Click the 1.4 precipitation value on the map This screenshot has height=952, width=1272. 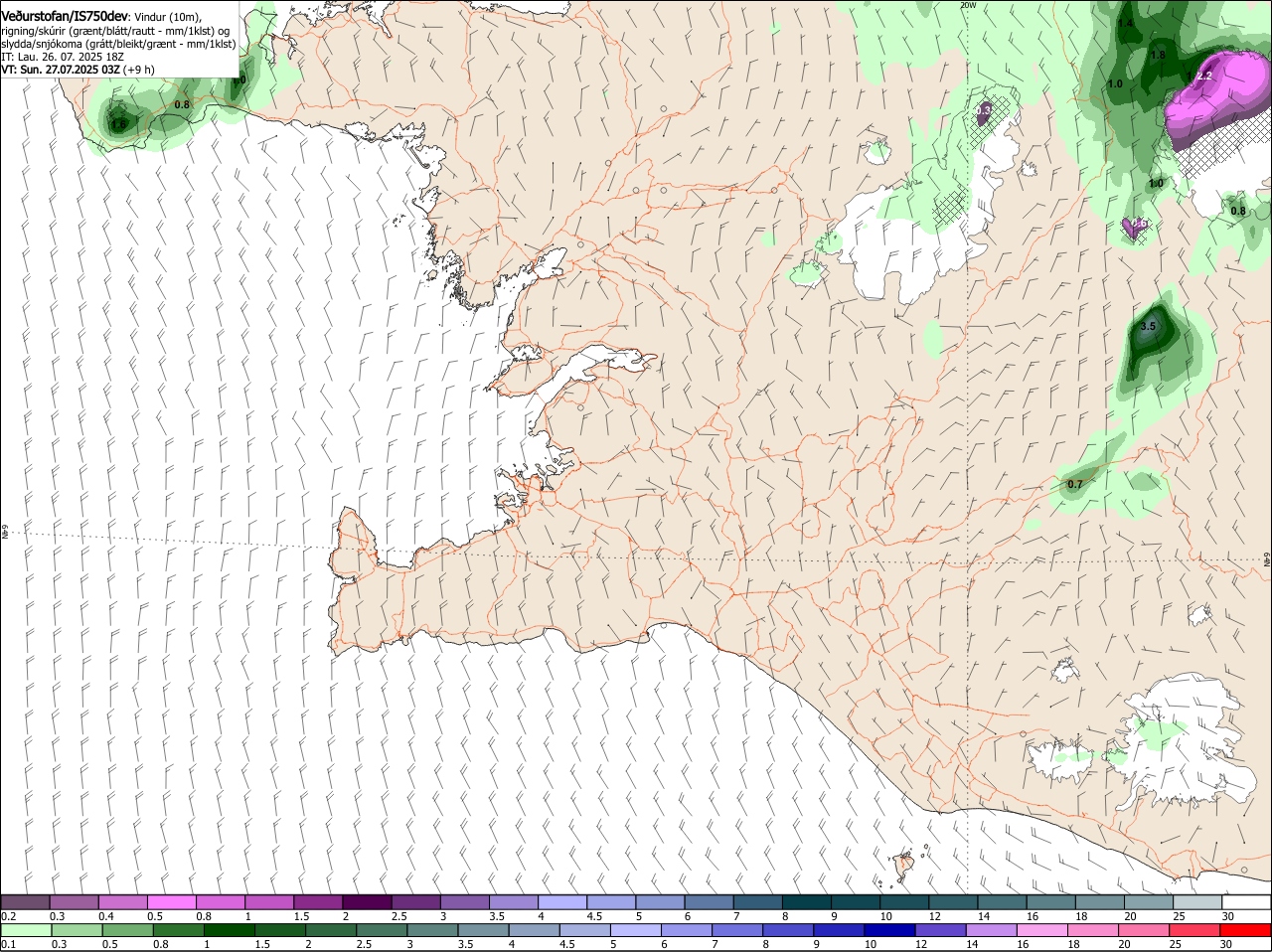1126,23
